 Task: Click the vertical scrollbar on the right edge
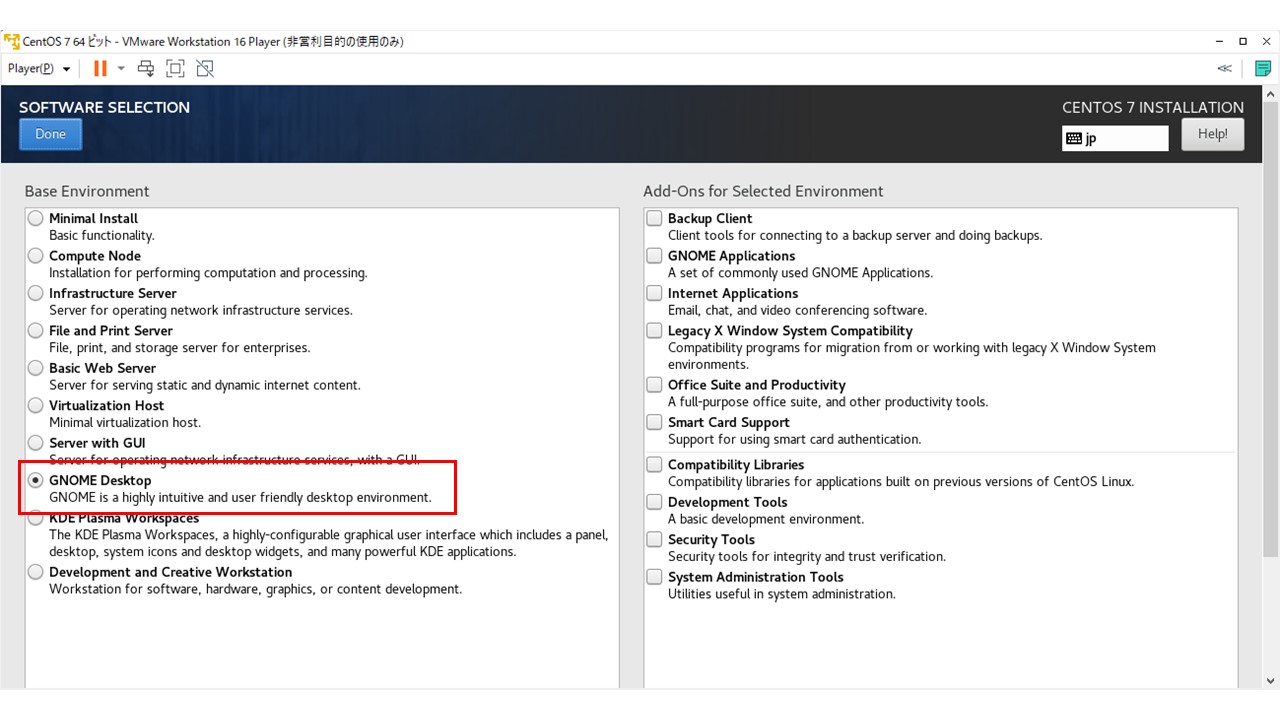(1271, 330)
